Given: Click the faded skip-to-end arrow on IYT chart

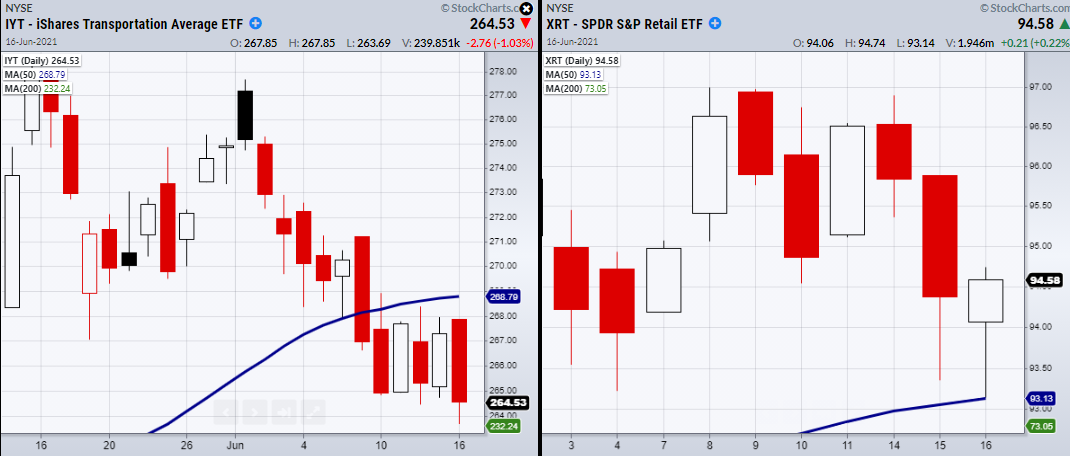Looking at the screenshot, I should click(284, 412).
